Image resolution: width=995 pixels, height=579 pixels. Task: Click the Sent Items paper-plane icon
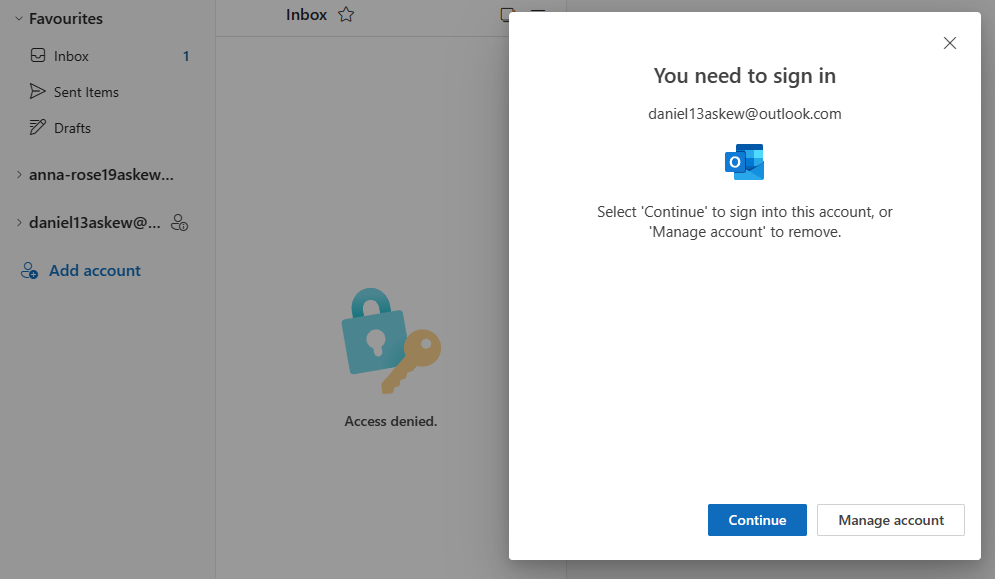pos(37,91)
